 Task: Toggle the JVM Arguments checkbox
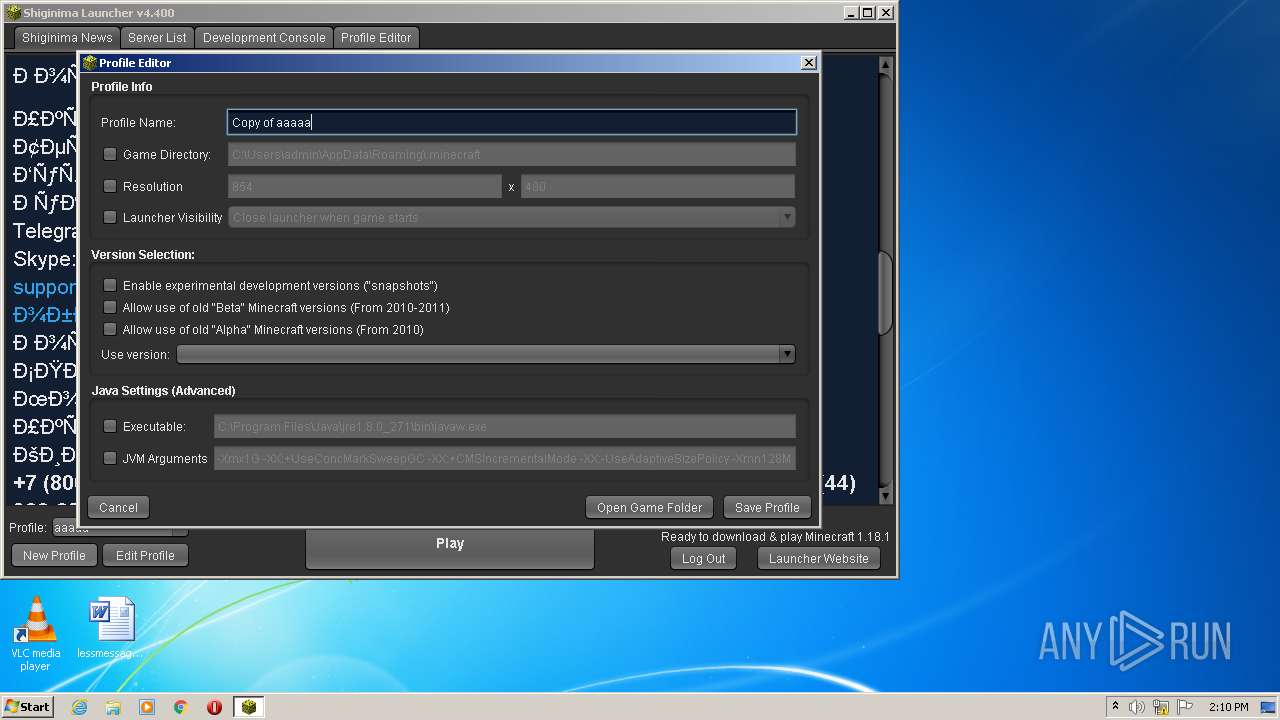click(x=110, y=458)
